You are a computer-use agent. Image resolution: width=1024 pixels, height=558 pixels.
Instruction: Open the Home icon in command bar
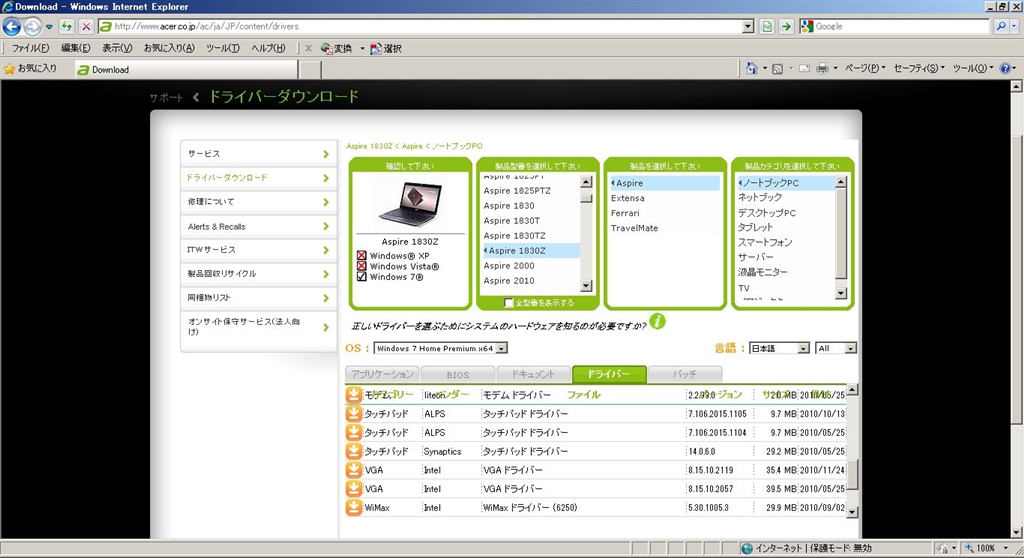[752, 69]
